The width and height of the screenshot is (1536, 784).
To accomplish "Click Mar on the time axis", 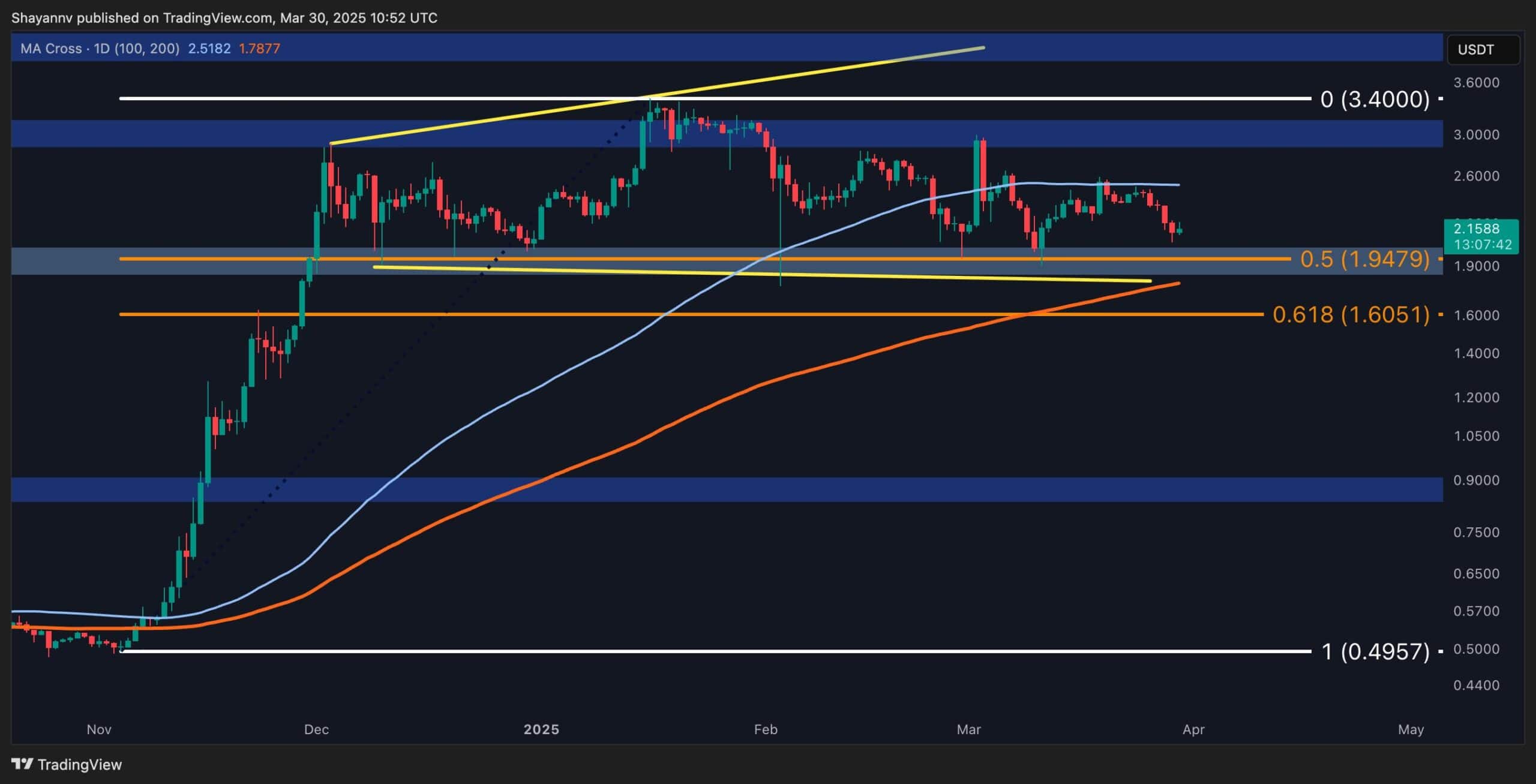I will 970,729.
